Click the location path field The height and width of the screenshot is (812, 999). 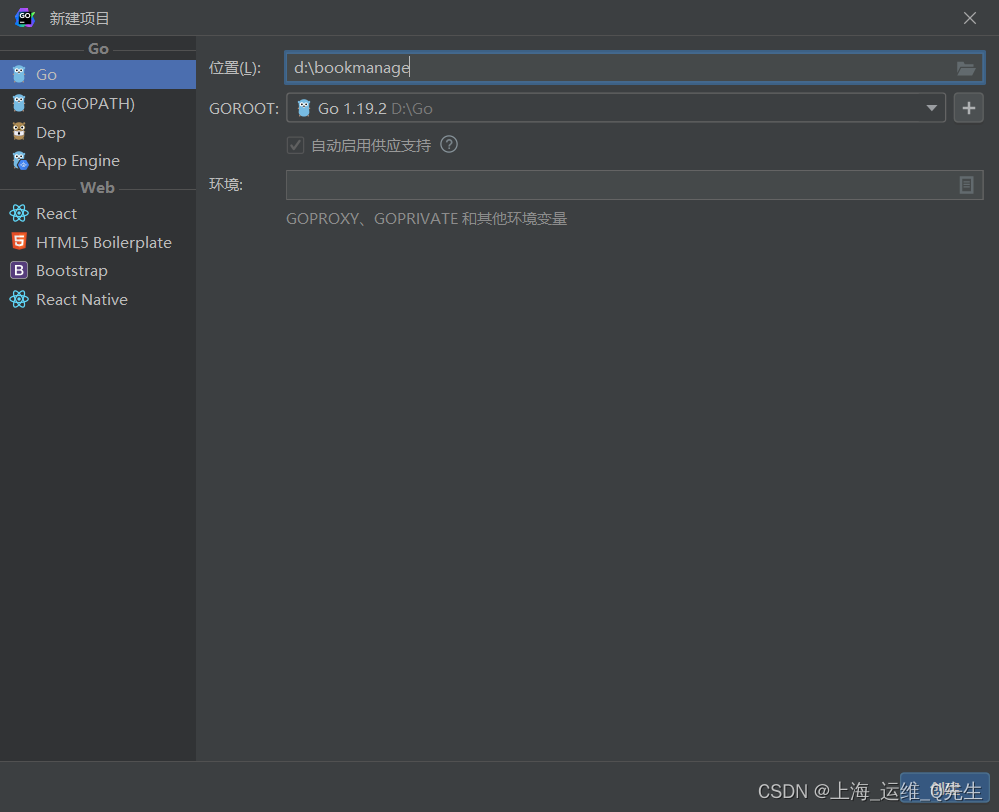pyautogui.click(x=635, y=68)
